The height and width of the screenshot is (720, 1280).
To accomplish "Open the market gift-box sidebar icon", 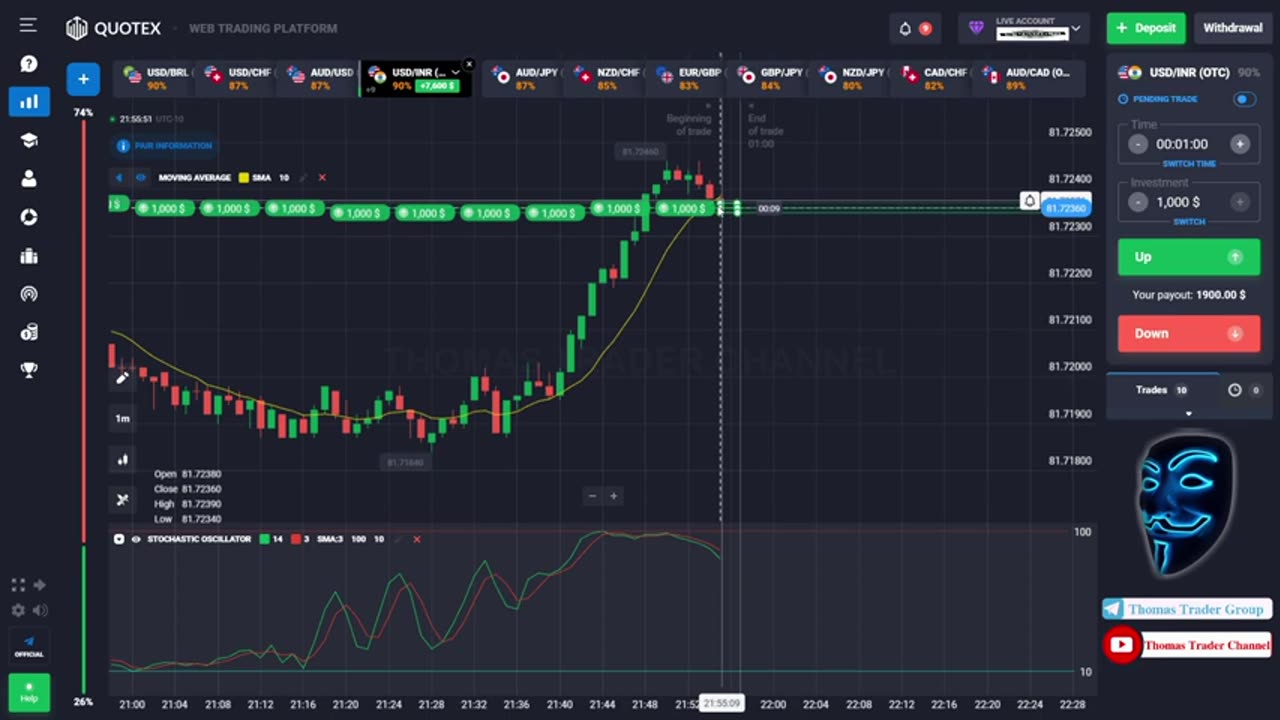I will (29, 256).
